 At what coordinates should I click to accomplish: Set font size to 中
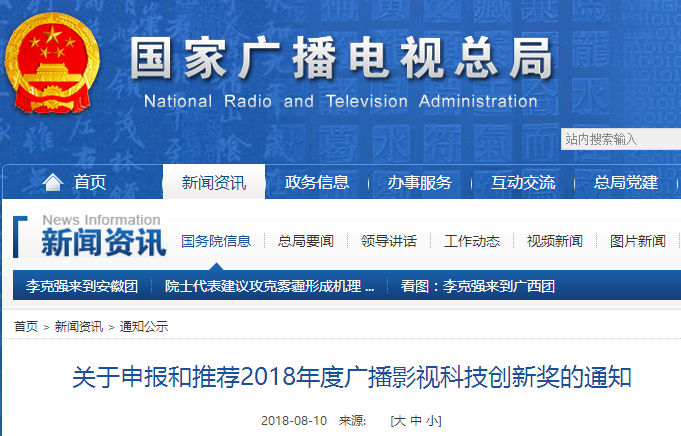(x=416, y=420)
